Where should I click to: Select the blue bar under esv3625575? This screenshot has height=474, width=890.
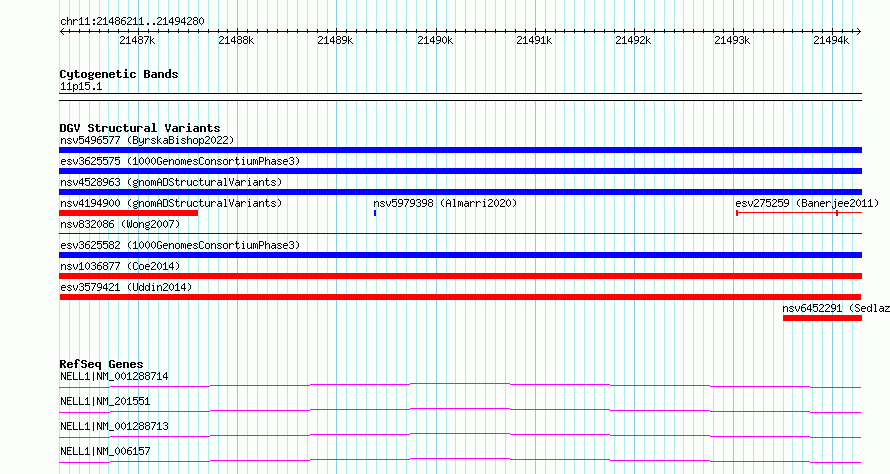click(460, 171)
